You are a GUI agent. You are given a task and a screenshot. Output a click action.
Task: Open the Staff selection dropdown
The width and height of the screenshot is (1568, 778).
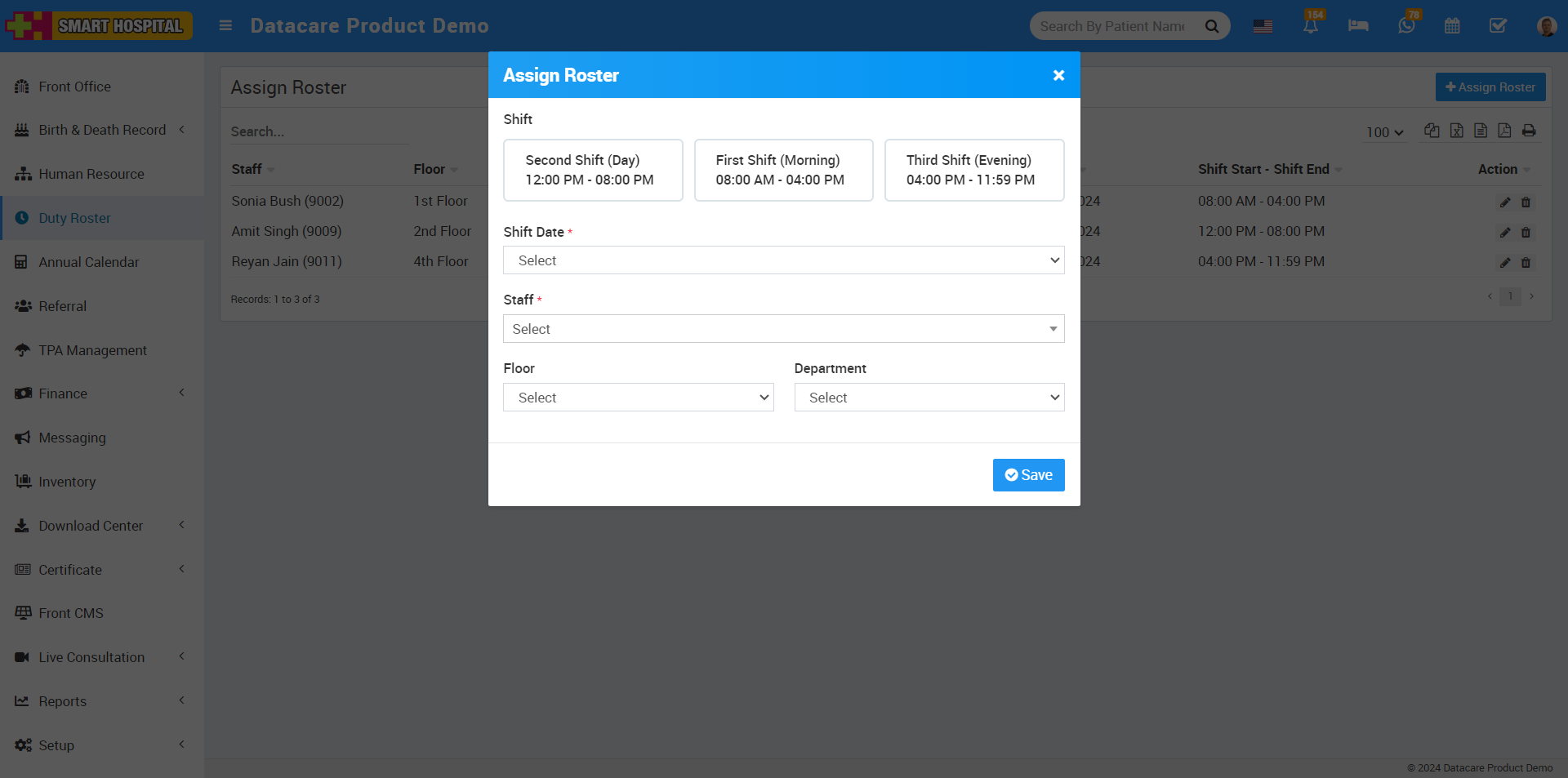(x=783, y=328)
